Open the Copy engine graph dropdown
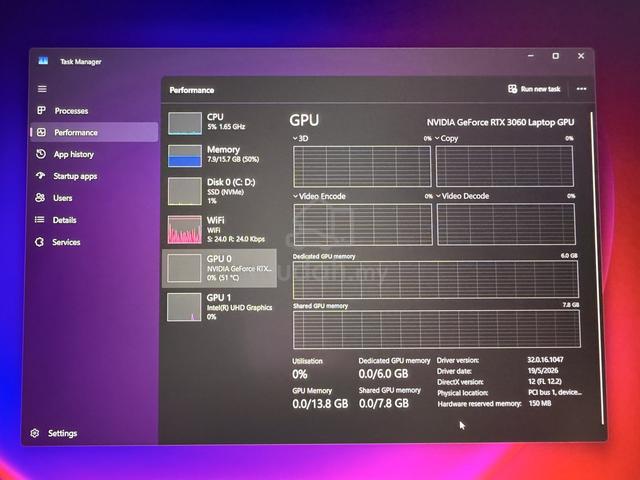640x480 pixels. click(437, 138)
